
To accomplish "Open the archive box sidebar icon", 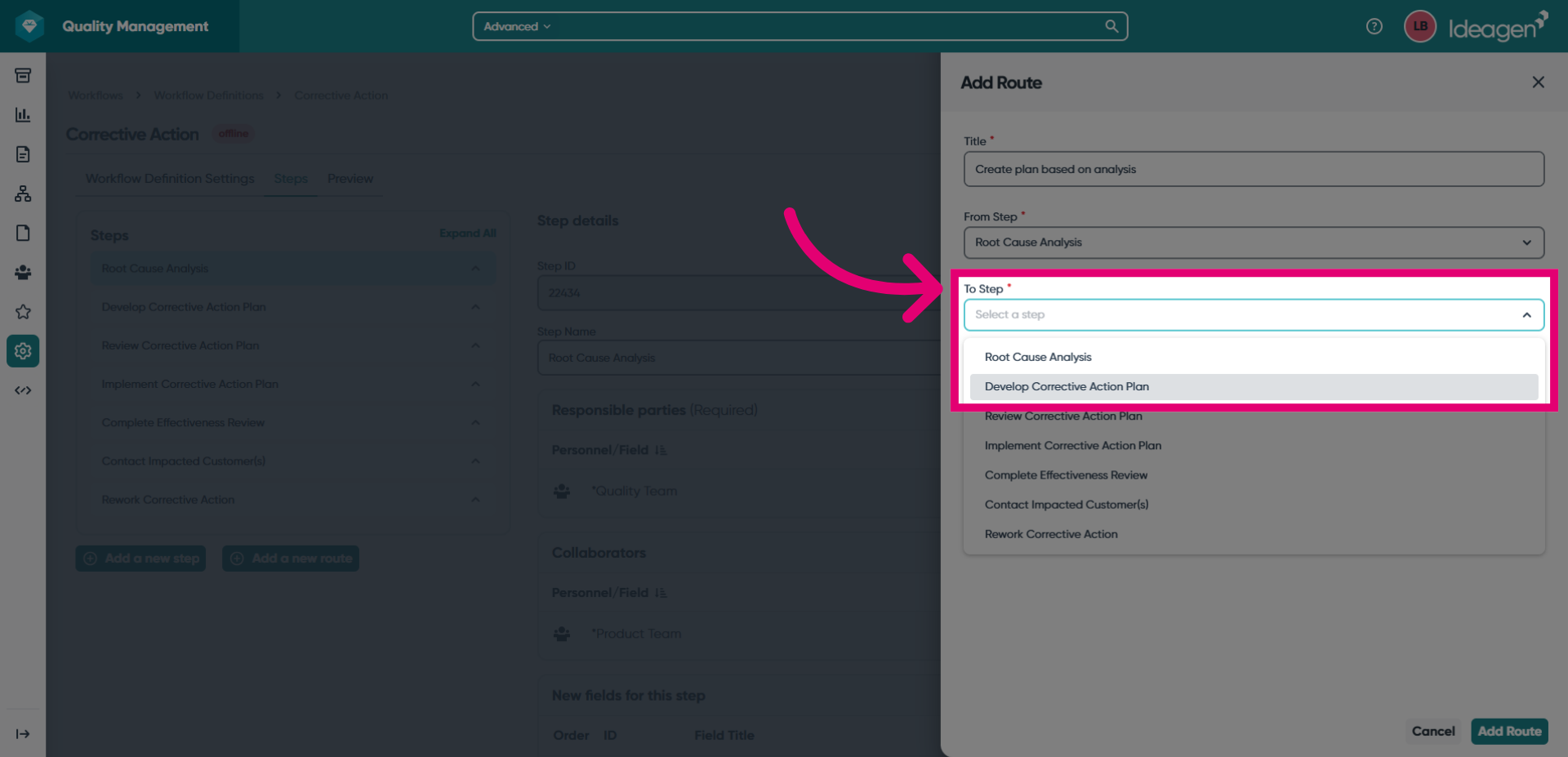I will point(23,76).
